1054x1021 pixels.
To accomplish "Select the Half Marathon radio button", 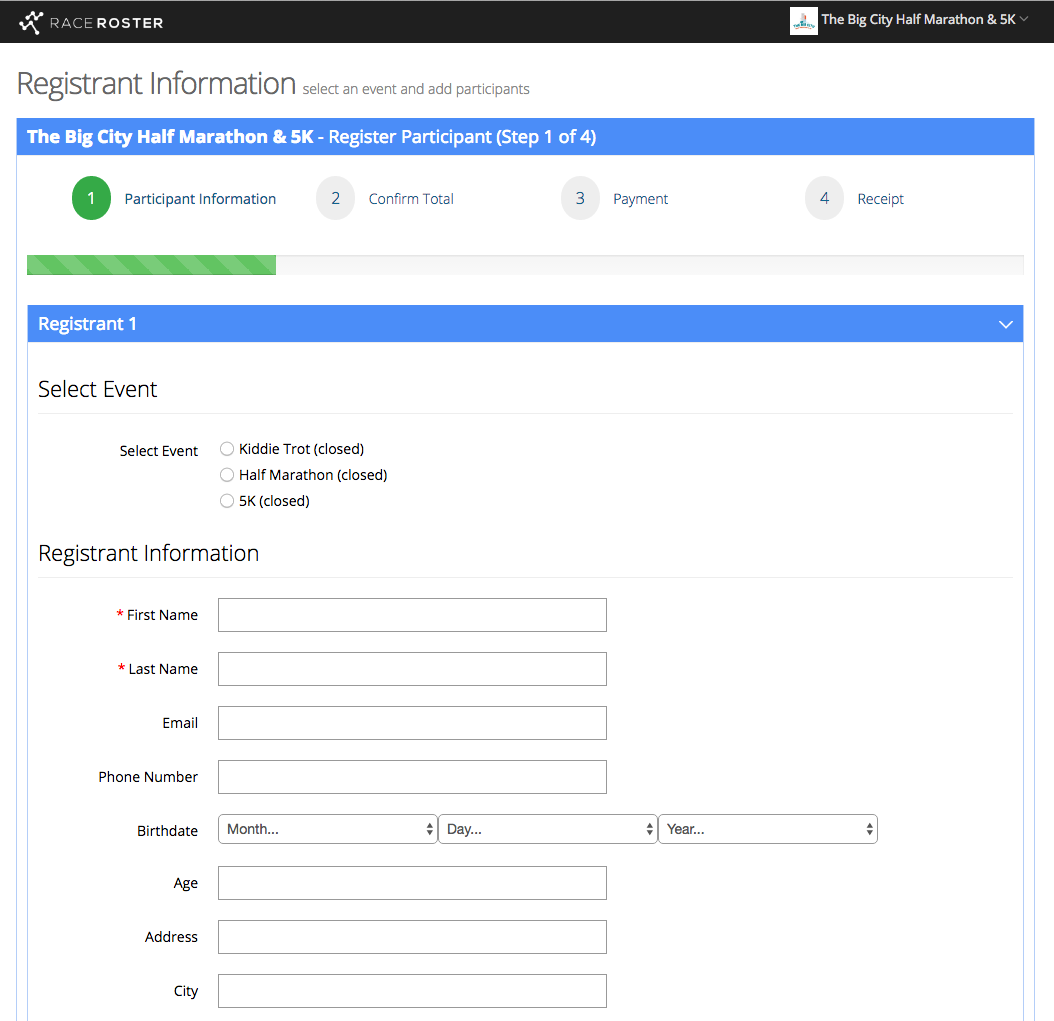I will [x=227, y=475].
